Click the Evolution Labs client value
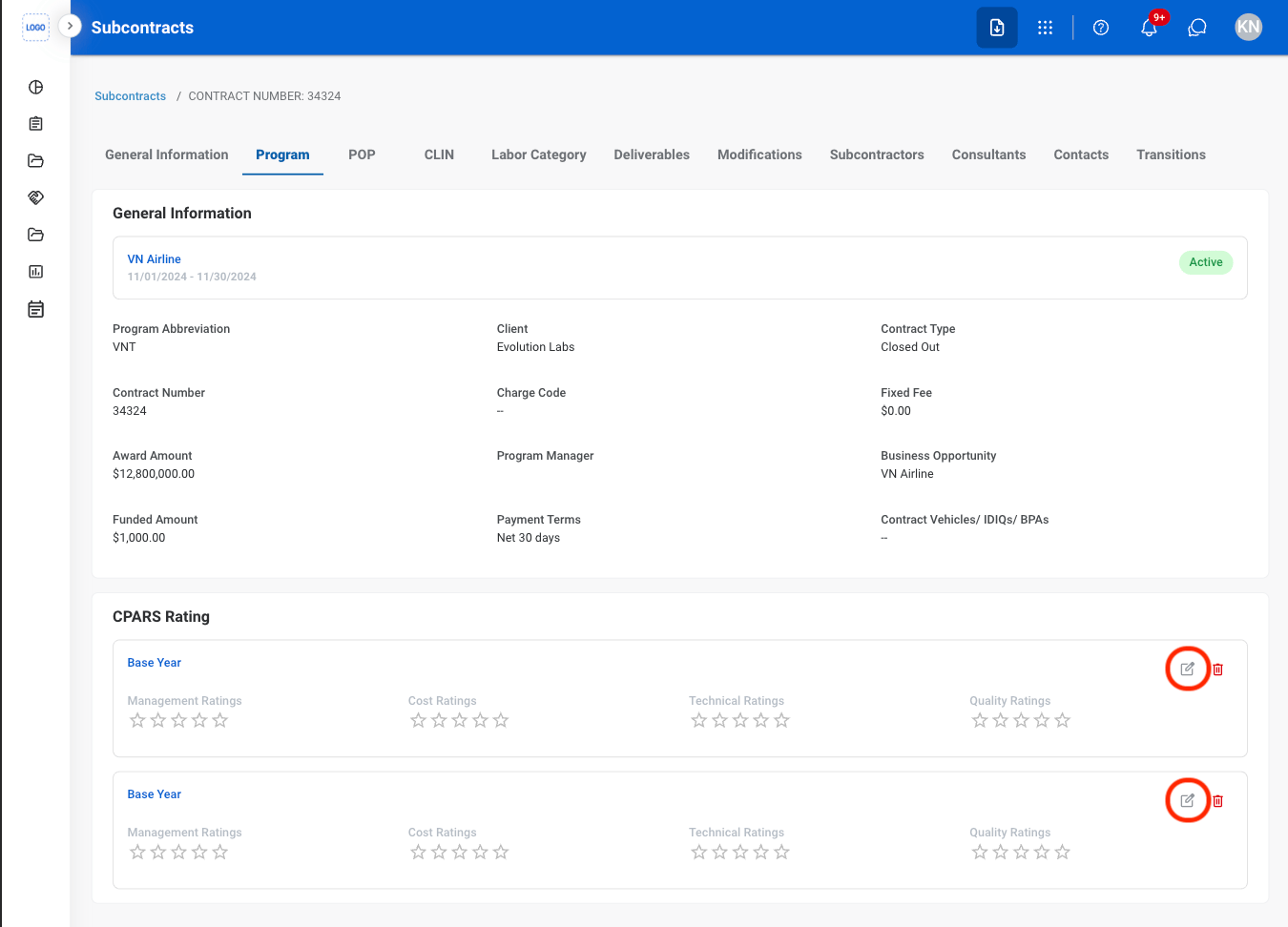Image resolution: width=1288 pixels, height=927 pixels. click(535, 347)
